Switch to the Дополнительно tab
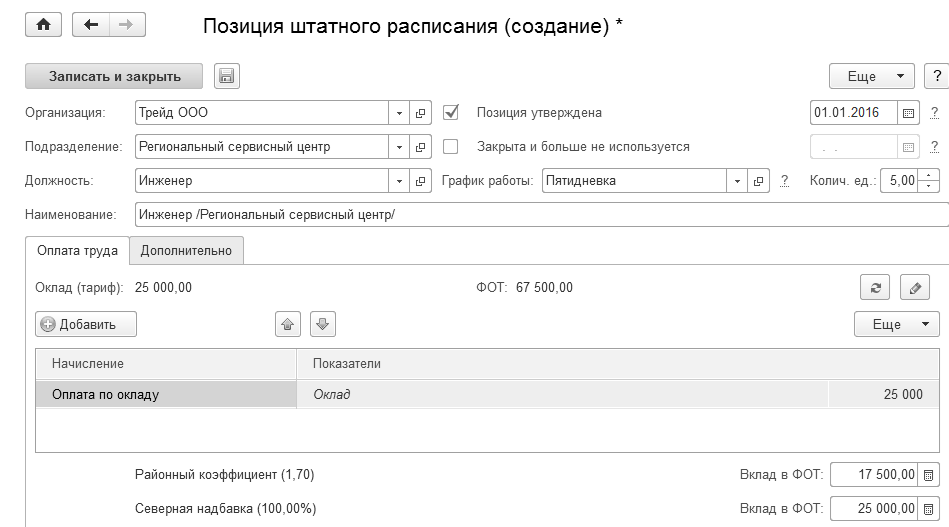949x527 pixels. coord(186,250)
